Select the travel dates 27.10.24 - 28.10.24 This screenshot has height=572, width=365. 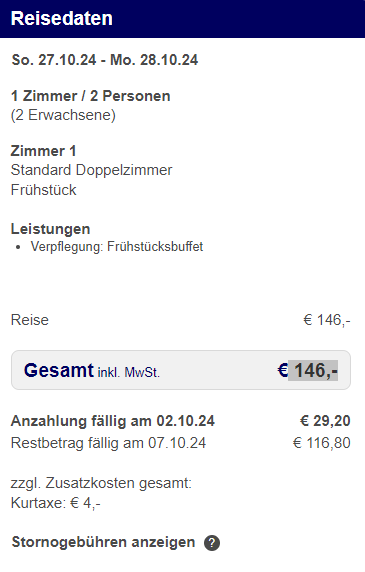pos(105,60)
